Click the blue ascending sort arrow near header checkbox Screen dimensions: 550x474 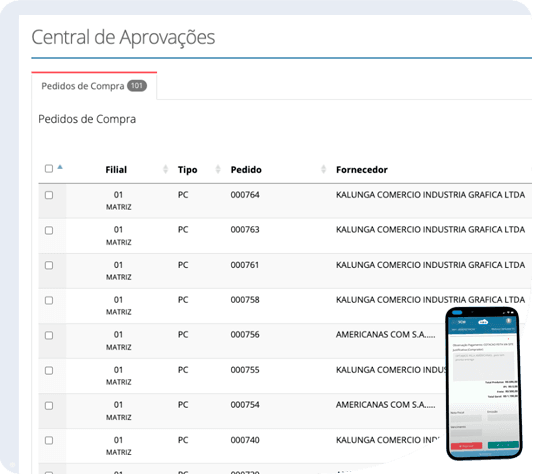(60, 167)
